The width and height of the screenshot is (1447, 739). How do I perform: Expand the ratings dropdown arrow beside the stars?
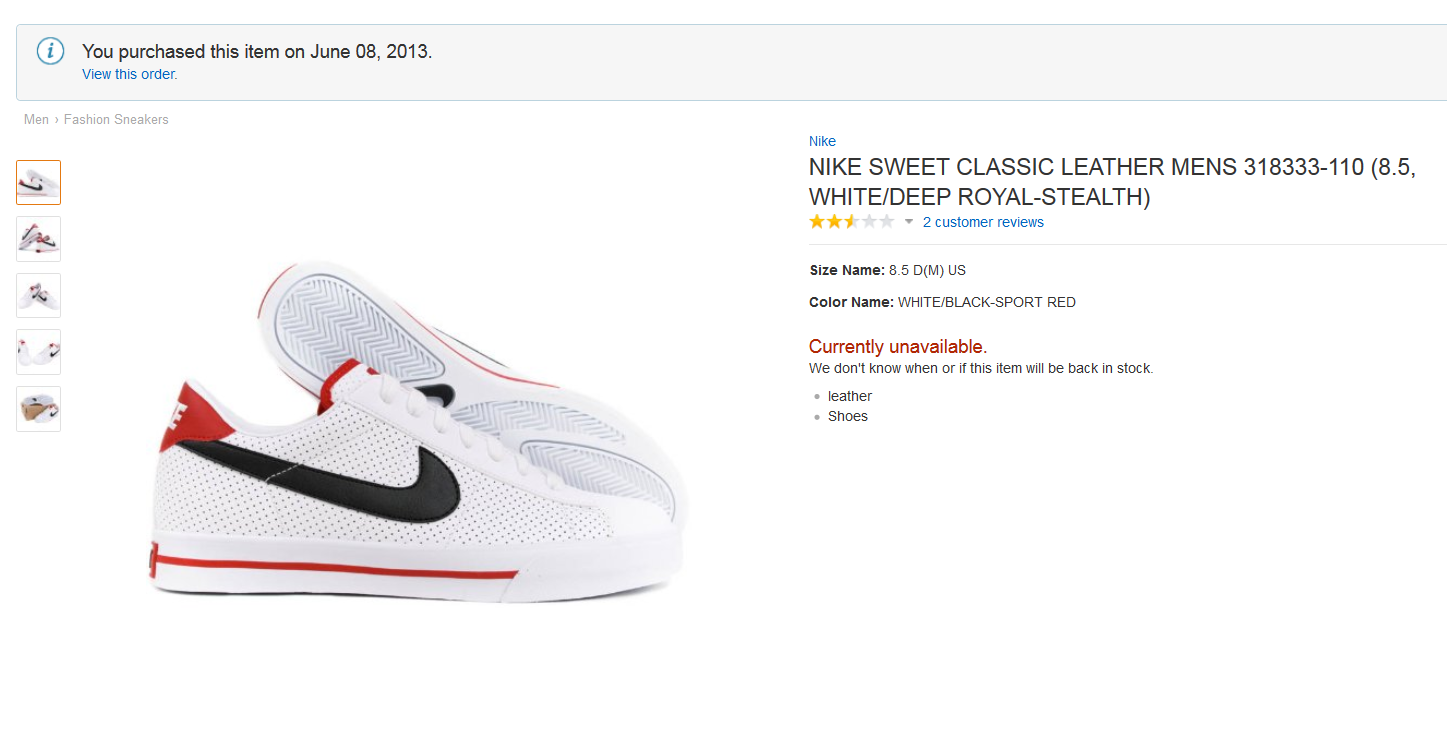tap(909, 222)
